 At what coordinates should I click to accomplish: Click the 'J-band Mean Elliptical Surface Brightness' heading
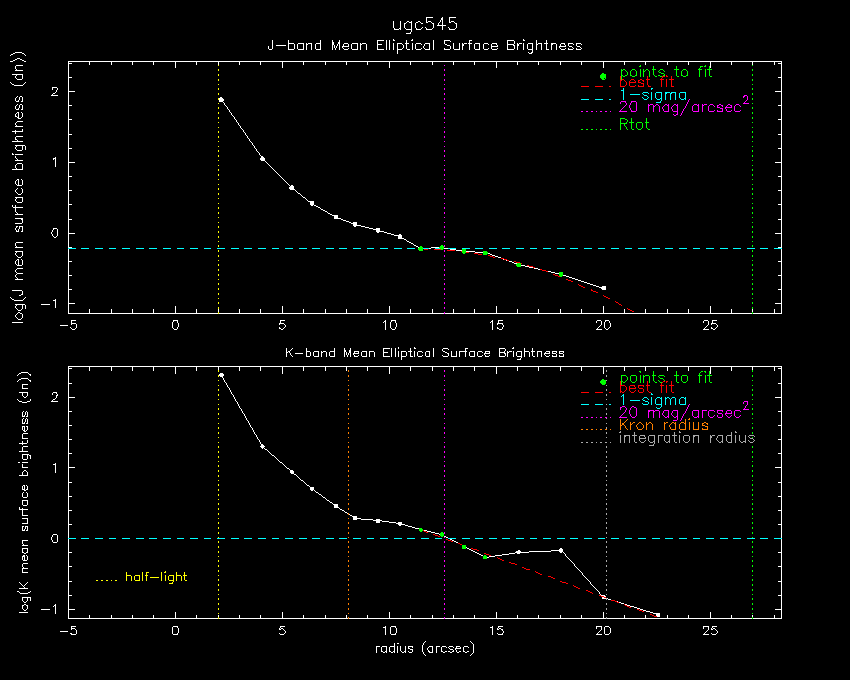(x=424, y=45)
